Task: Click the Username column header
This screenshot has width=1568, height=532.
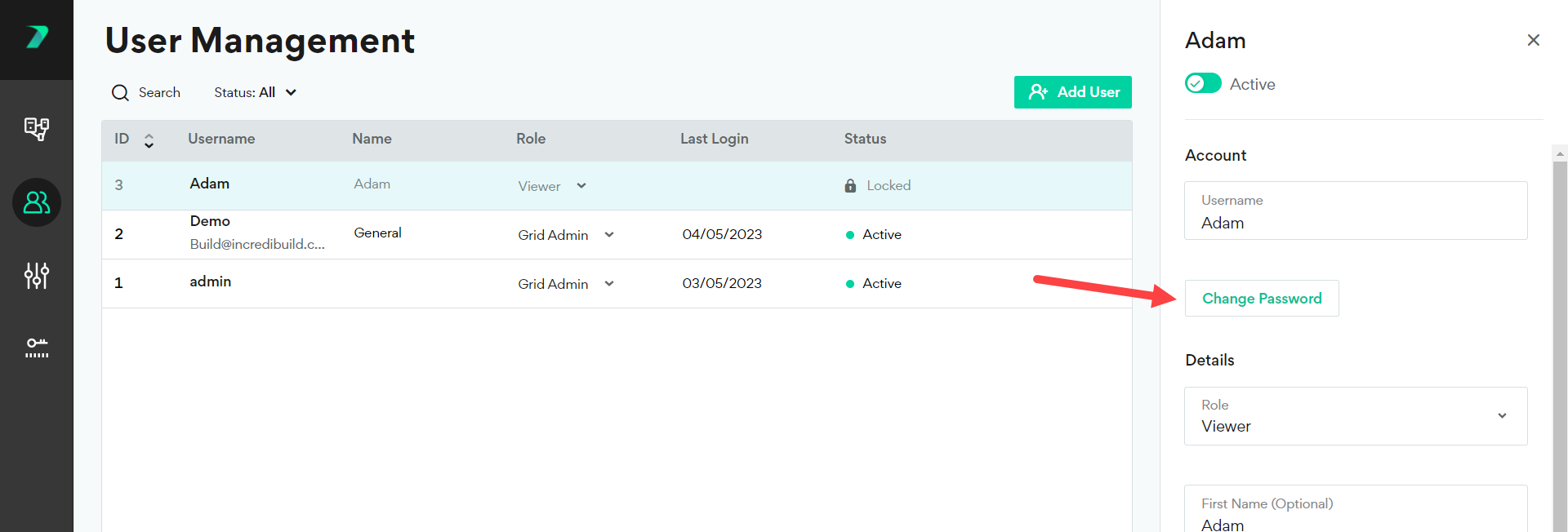Action: coord(221,140)
